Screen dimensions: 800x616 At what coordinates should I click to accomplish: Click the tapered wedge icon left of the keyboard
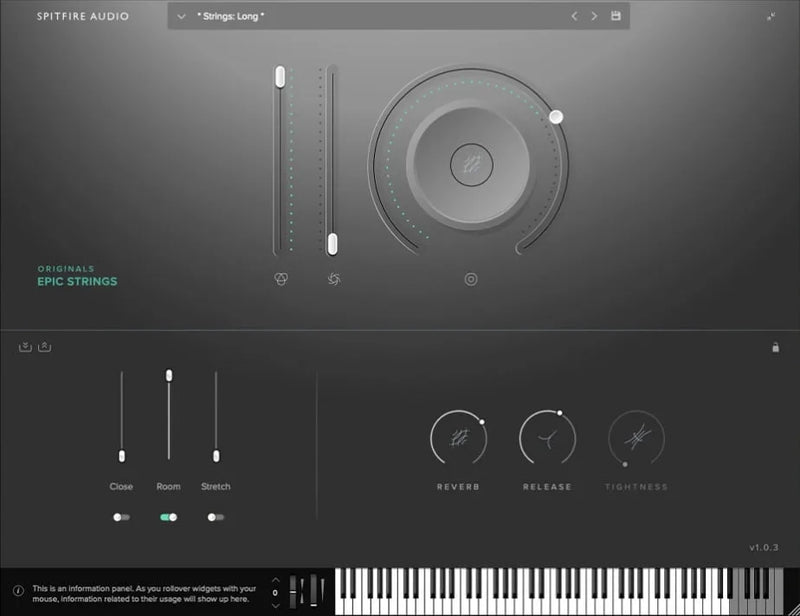tap(322, 591)
